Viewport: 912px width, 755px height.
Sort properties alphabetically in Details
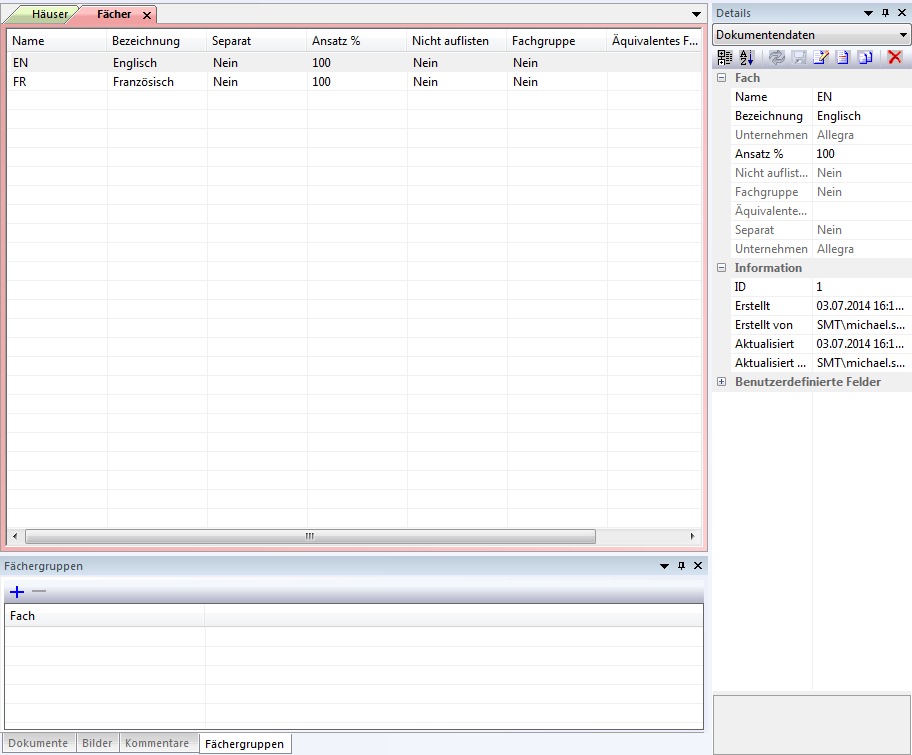tap(747, 58)
